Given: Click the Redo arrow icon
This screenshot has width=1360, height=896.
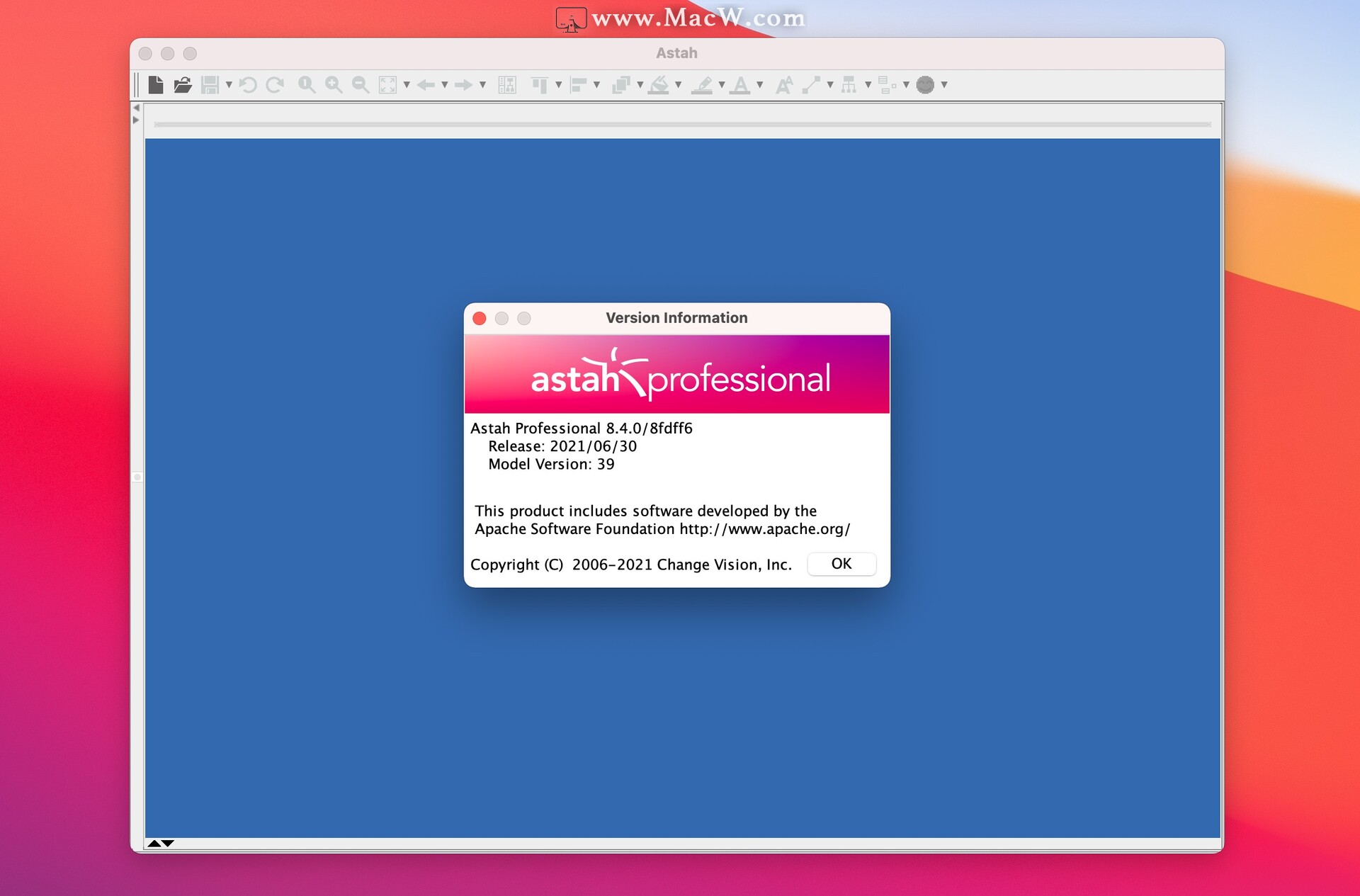Looking at the screenshot, I should coord(275,85).
